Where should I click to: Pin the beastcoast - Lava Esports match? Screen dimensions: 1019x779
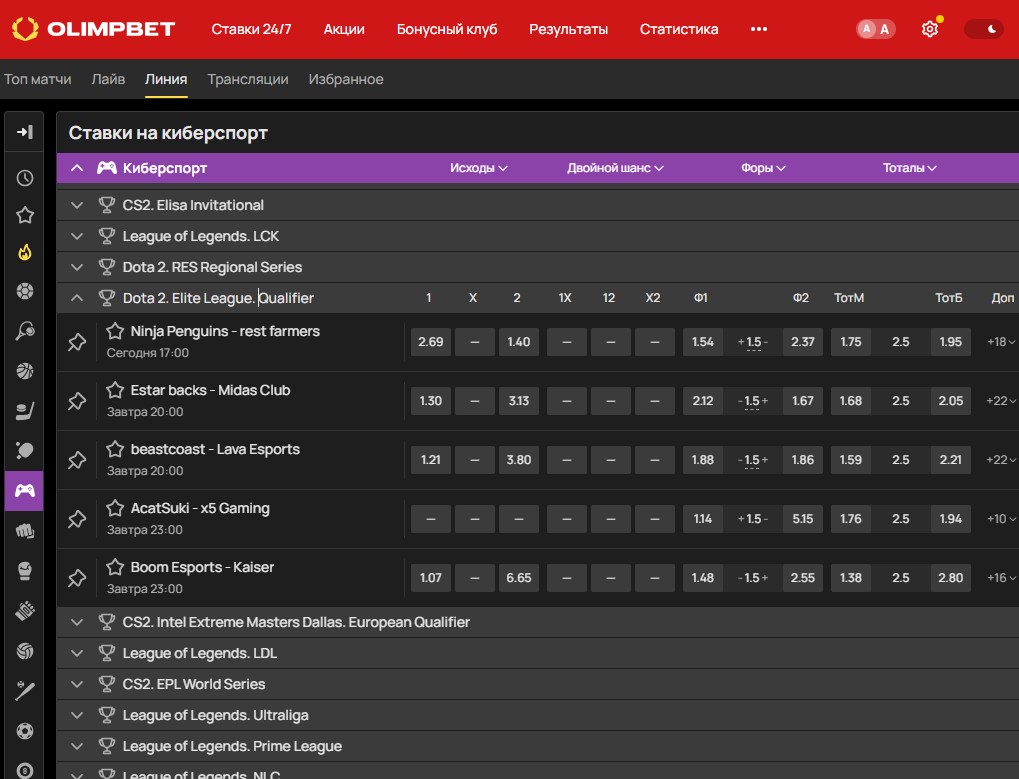tap(77, 460)
